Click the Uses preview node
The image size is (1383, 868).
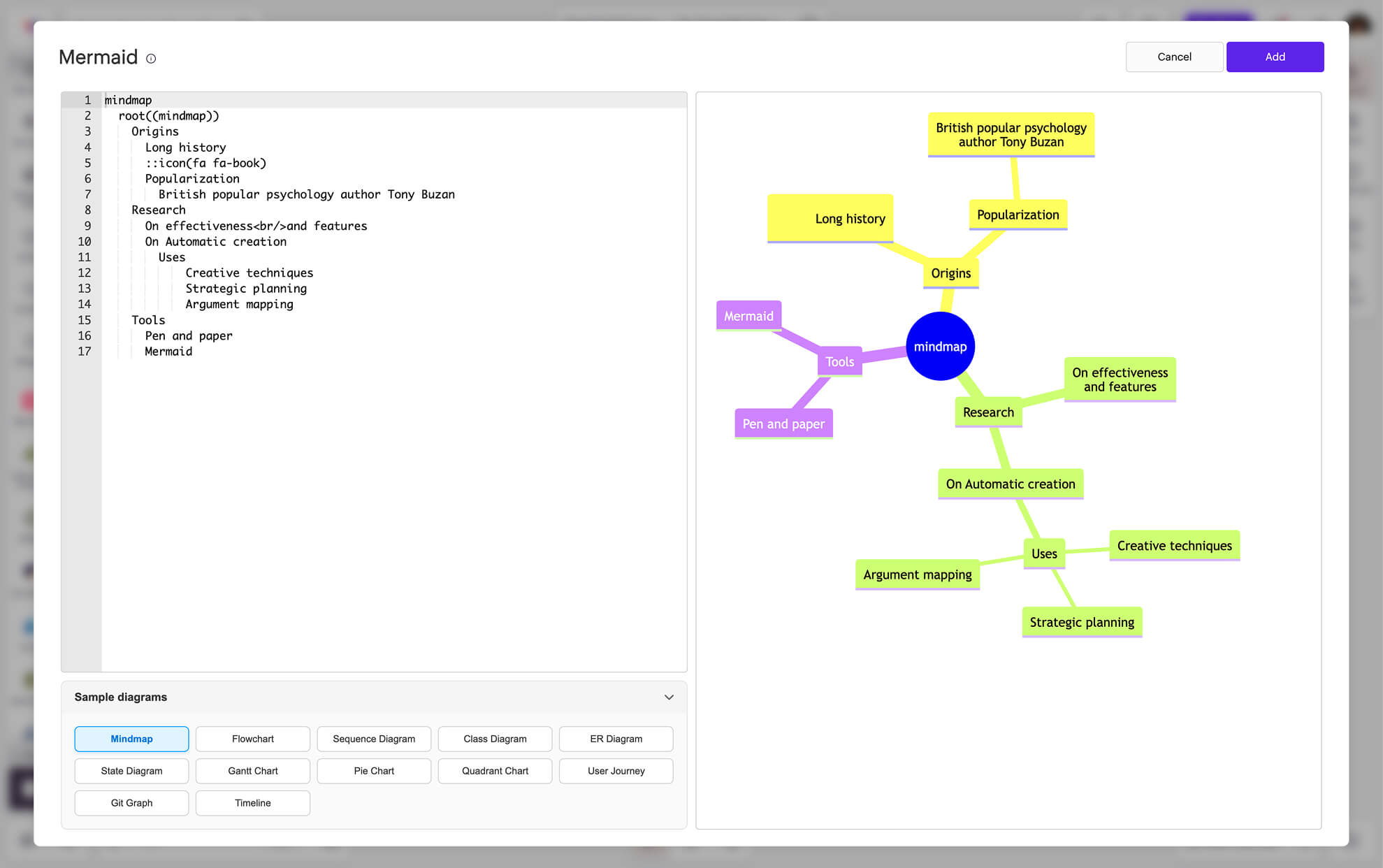1044,554
